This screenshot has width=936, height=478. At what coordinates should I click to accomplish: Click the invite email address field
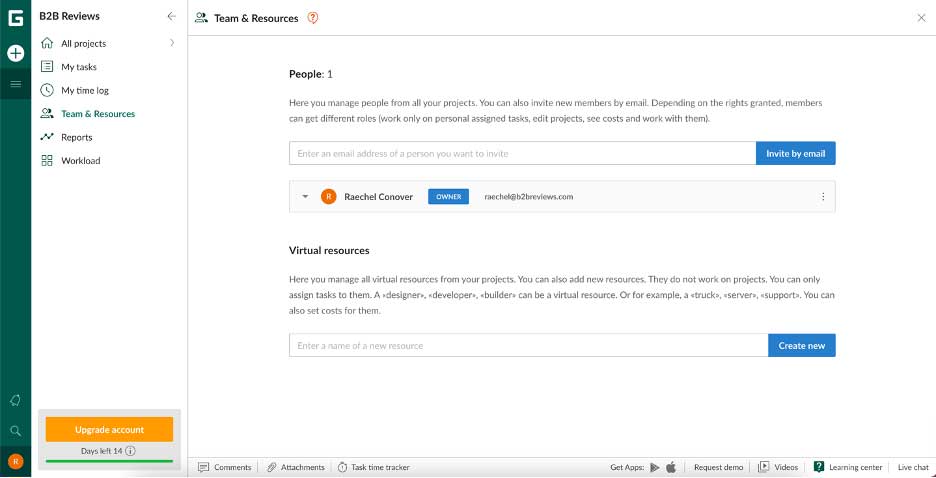[522, 153]
